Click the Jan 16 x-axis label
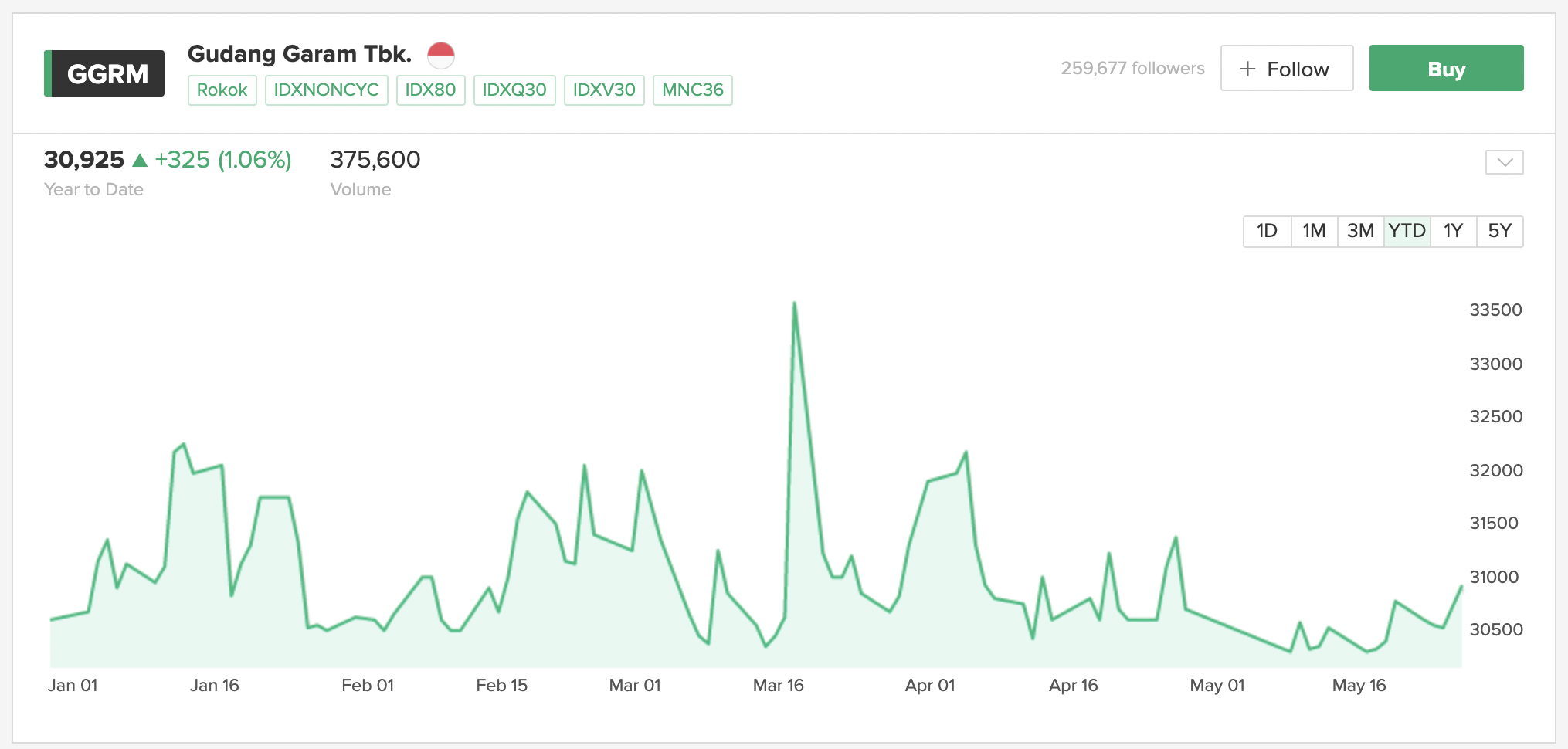 pyautogui.click(x=215, y=686)
